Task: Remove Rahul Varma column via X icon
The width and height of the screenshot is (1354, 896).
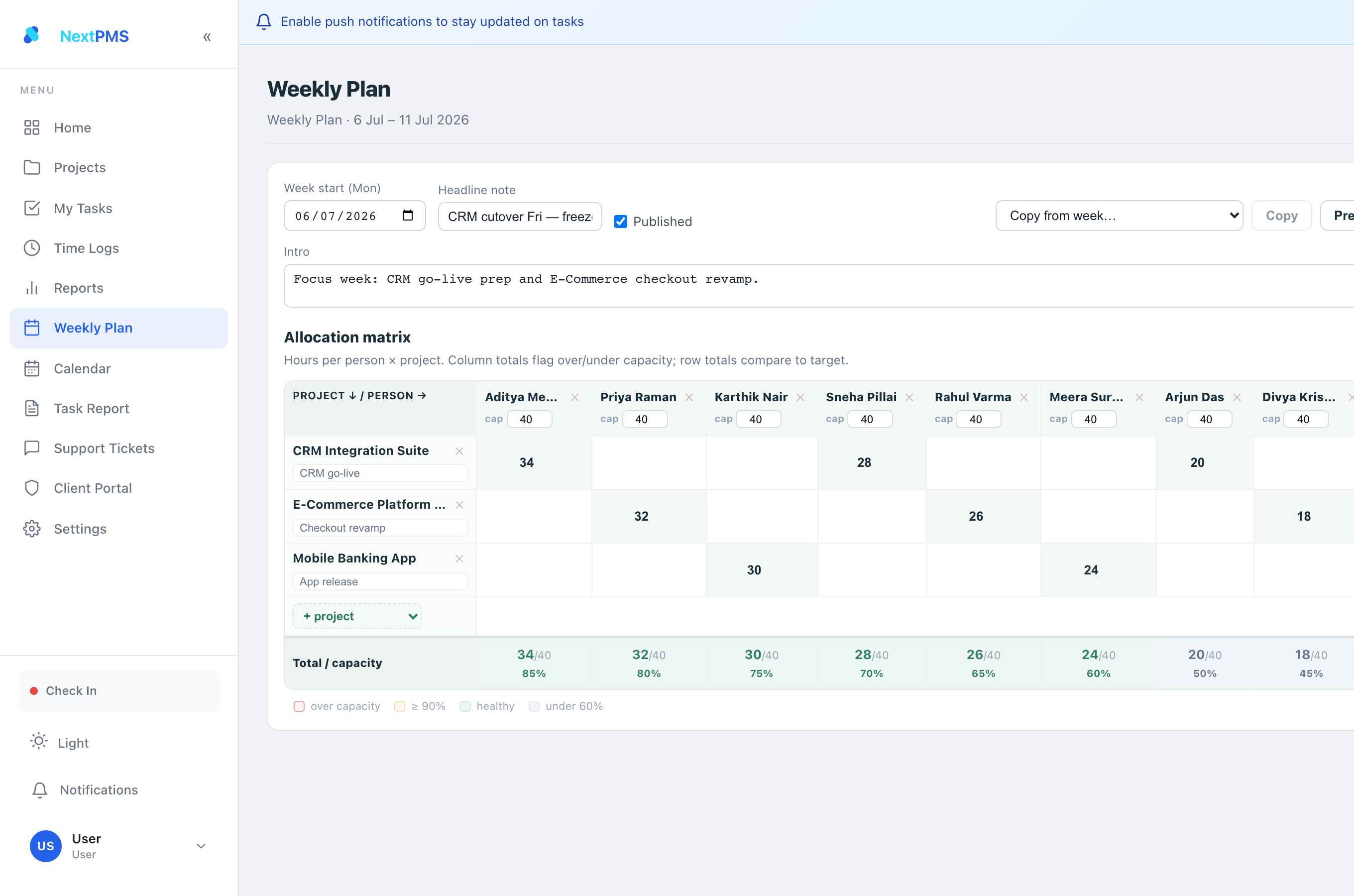Action: pyautogui.click(x=1024, y=397)
